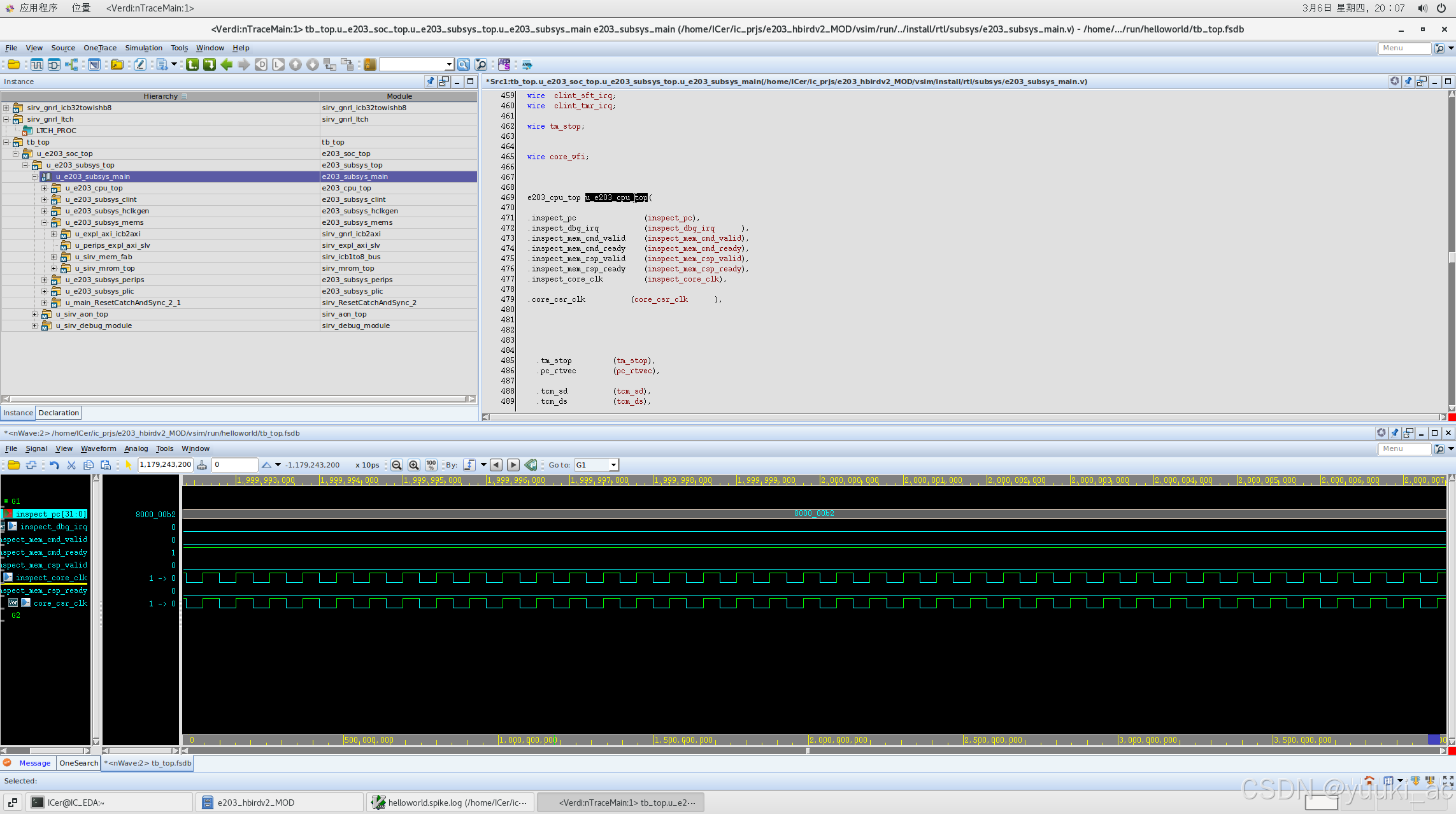Click the bookmark icon in main toolbar
Screen dimensions: 1456x814
(369, 64)
